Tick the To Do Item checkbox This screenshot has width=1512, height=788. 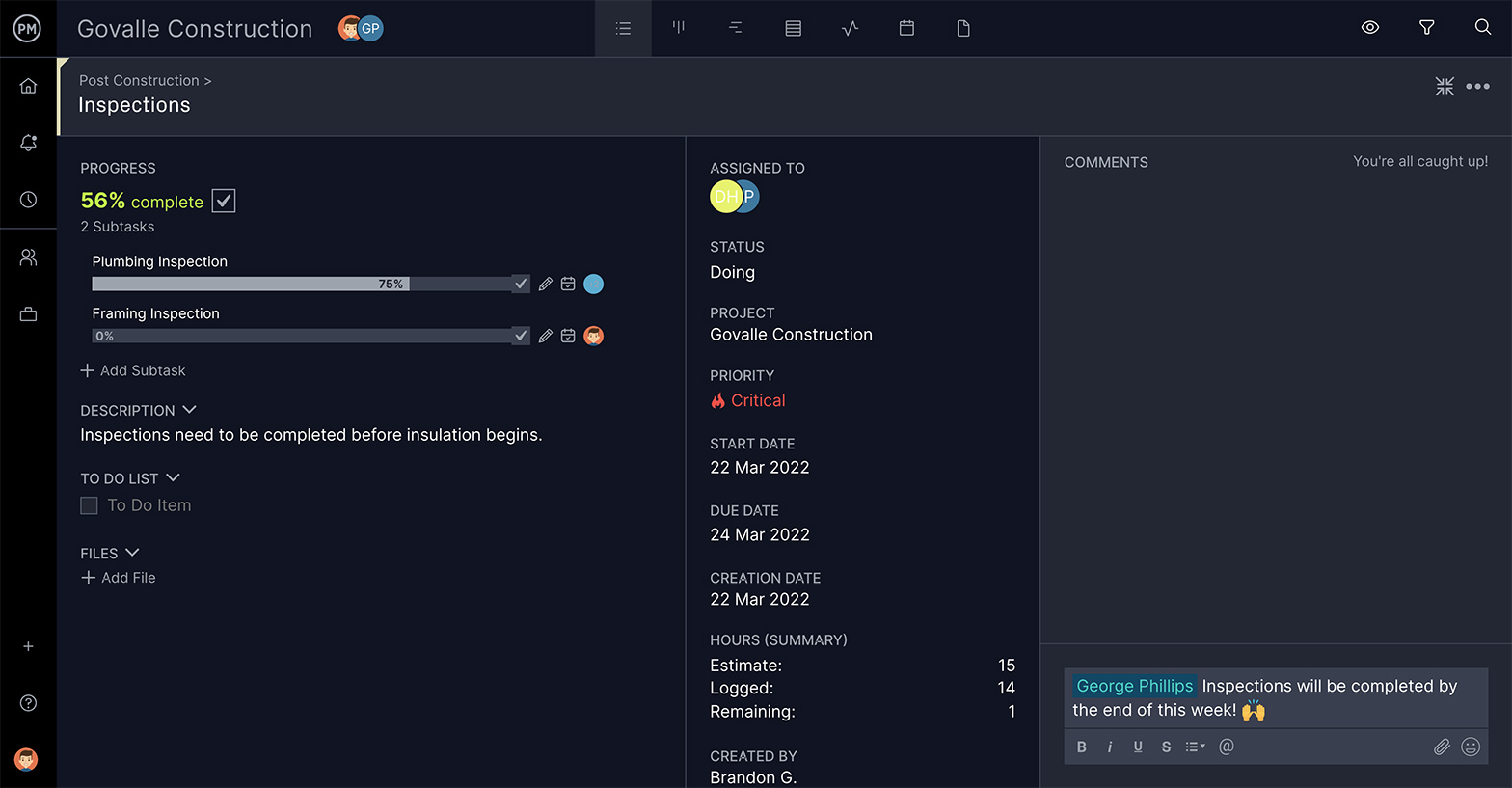point(90,505)
